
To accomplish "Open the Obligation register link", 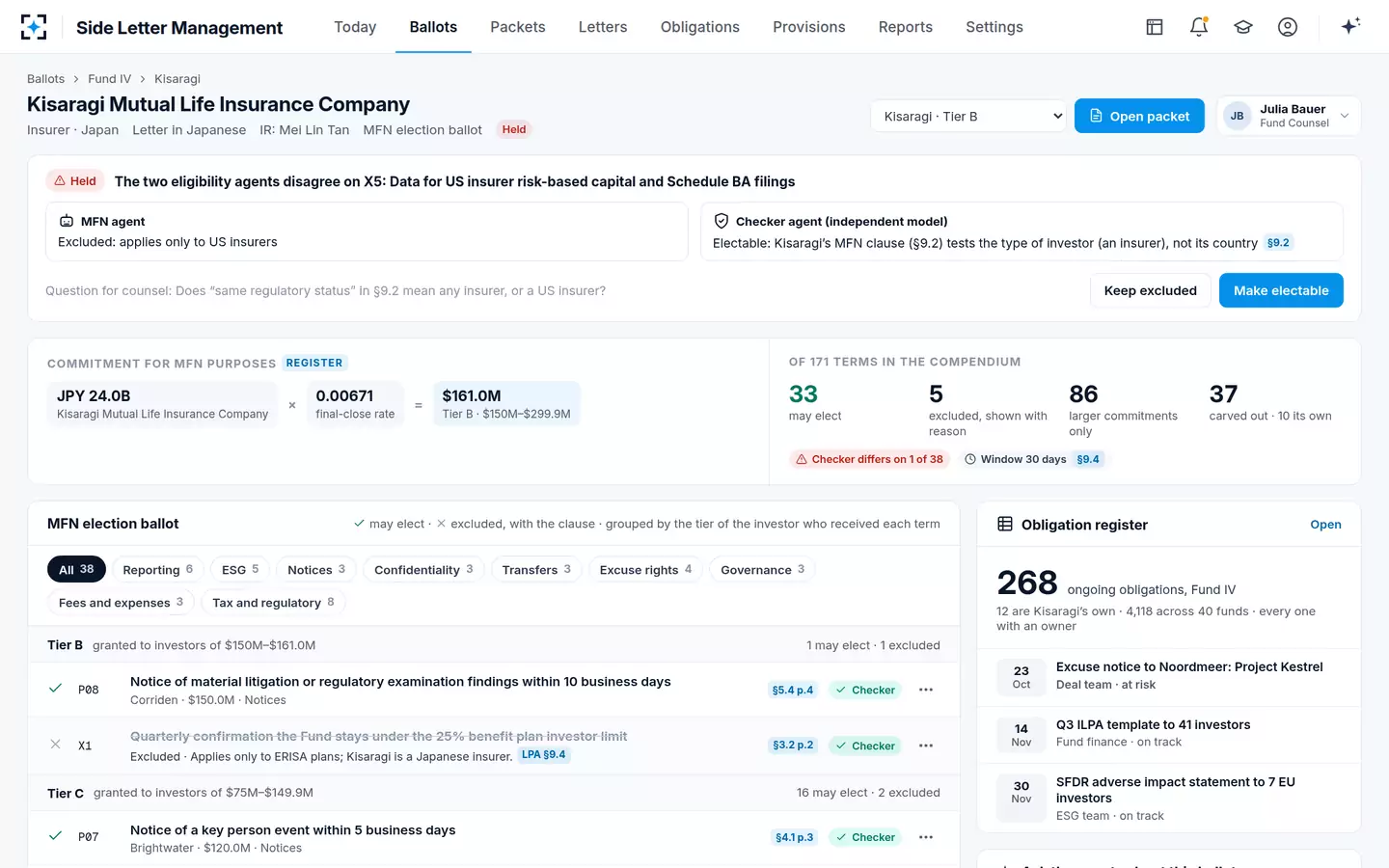I will point(1325,525).
